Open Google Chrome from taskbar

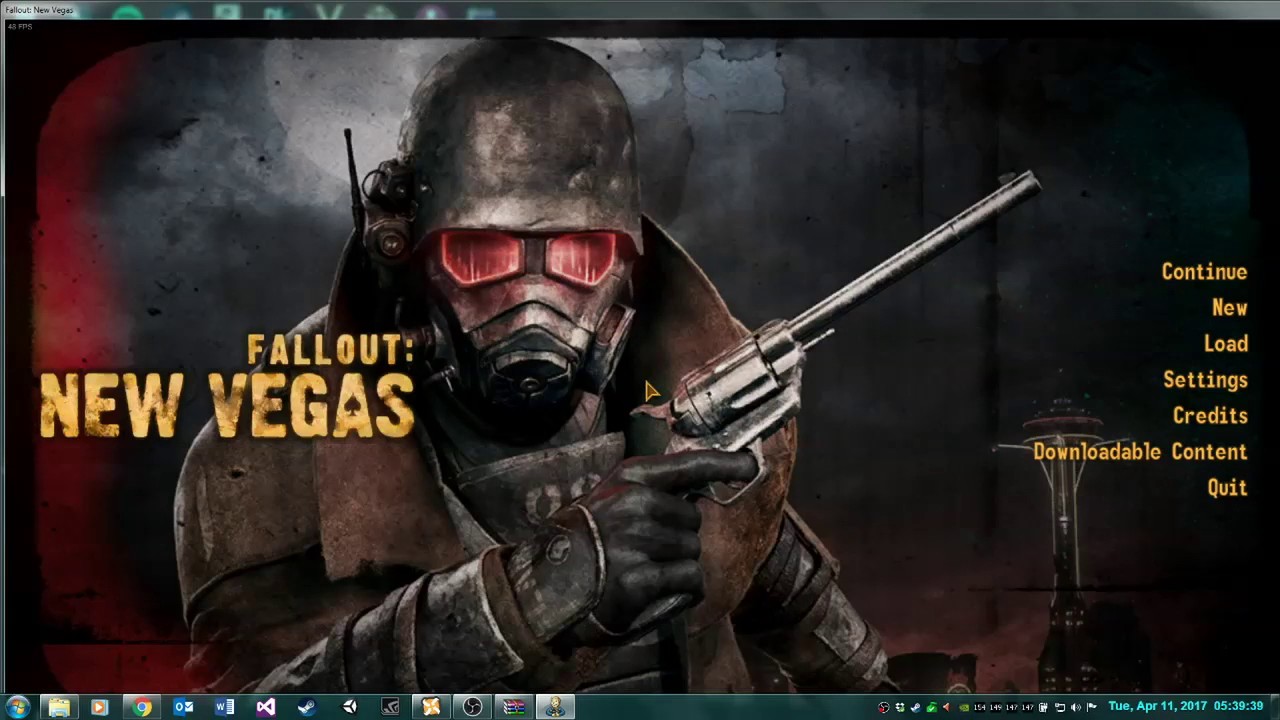coord(142,707)
